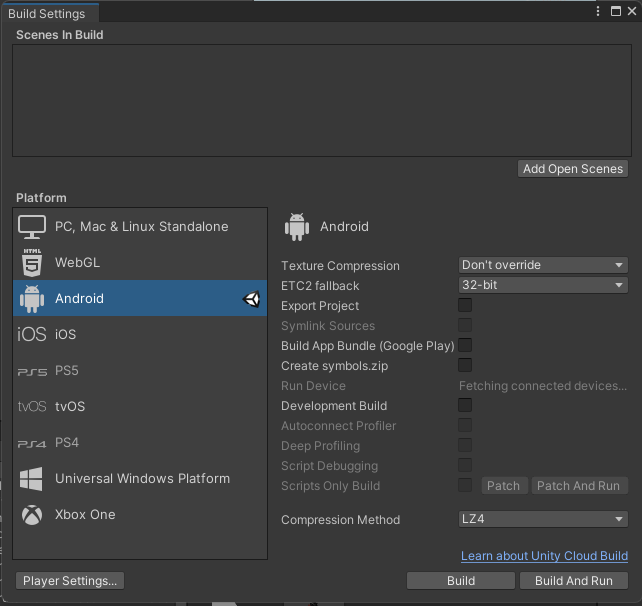Image resolution: width=642 pixels, height=606 pixels.
Task: Check the Create symbols.zip option
Action: point(465,365)
